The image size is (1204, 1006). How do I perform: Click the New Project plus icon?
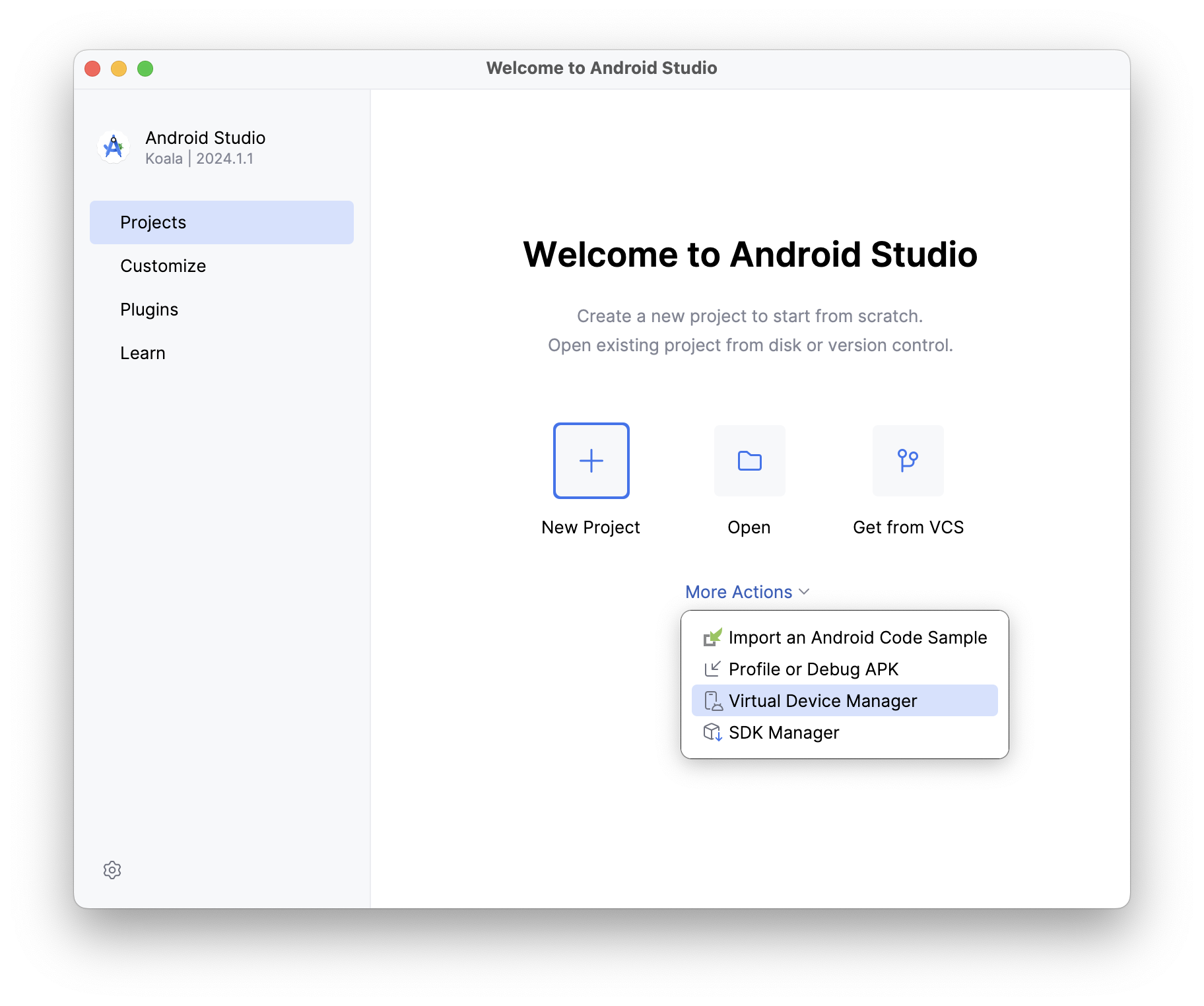(x=591, y=461)
